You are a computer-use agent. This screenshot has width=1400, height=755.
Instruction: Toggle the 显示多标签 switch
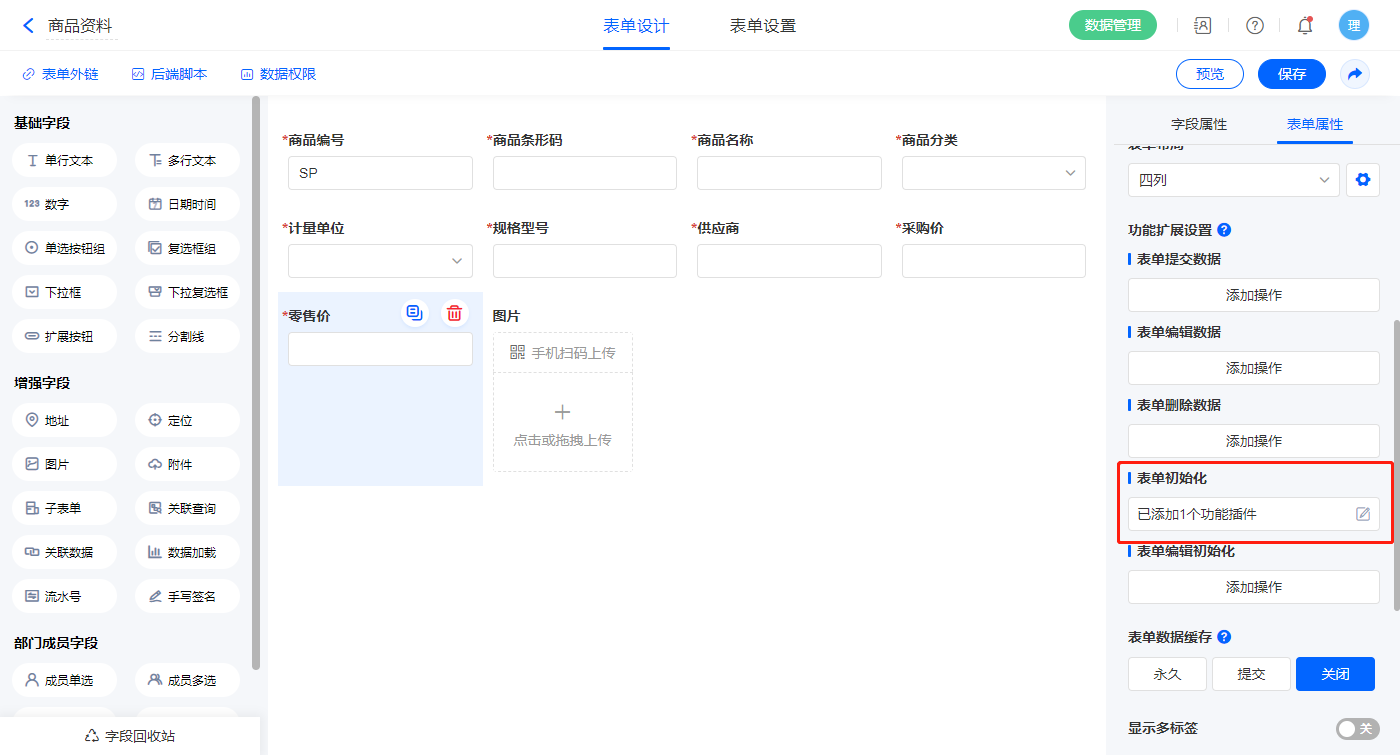coord(1357,729)
